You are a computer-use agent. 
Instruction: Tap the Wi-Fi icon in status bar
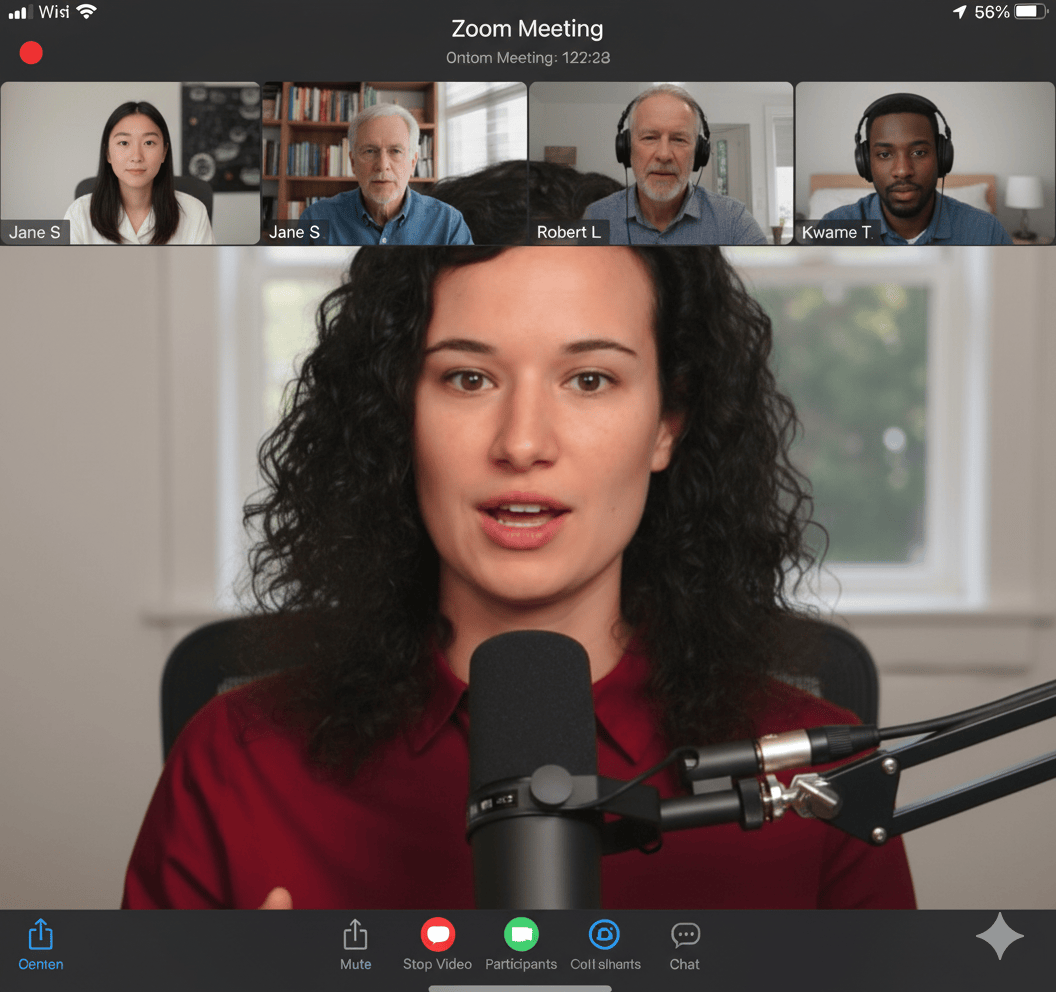click(x=86, y=12)
